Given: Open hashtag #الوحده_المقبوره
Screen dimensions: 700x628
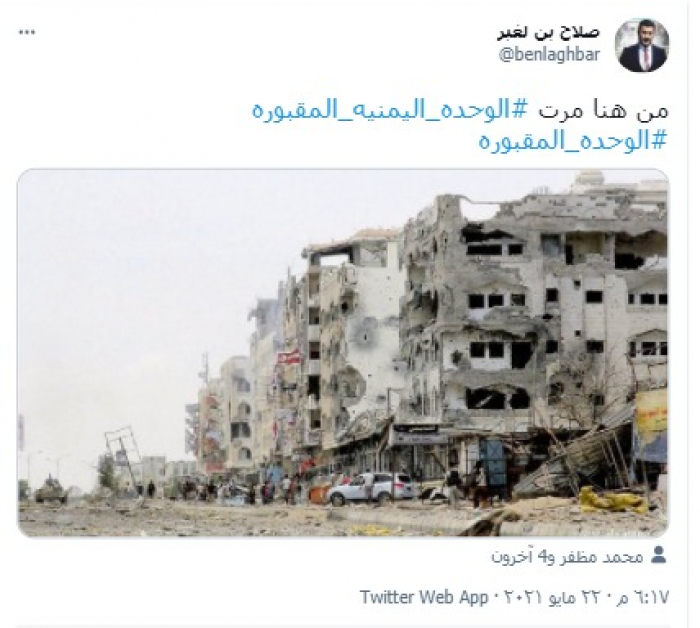Looking at the screenshot, I should click(573, 141).
